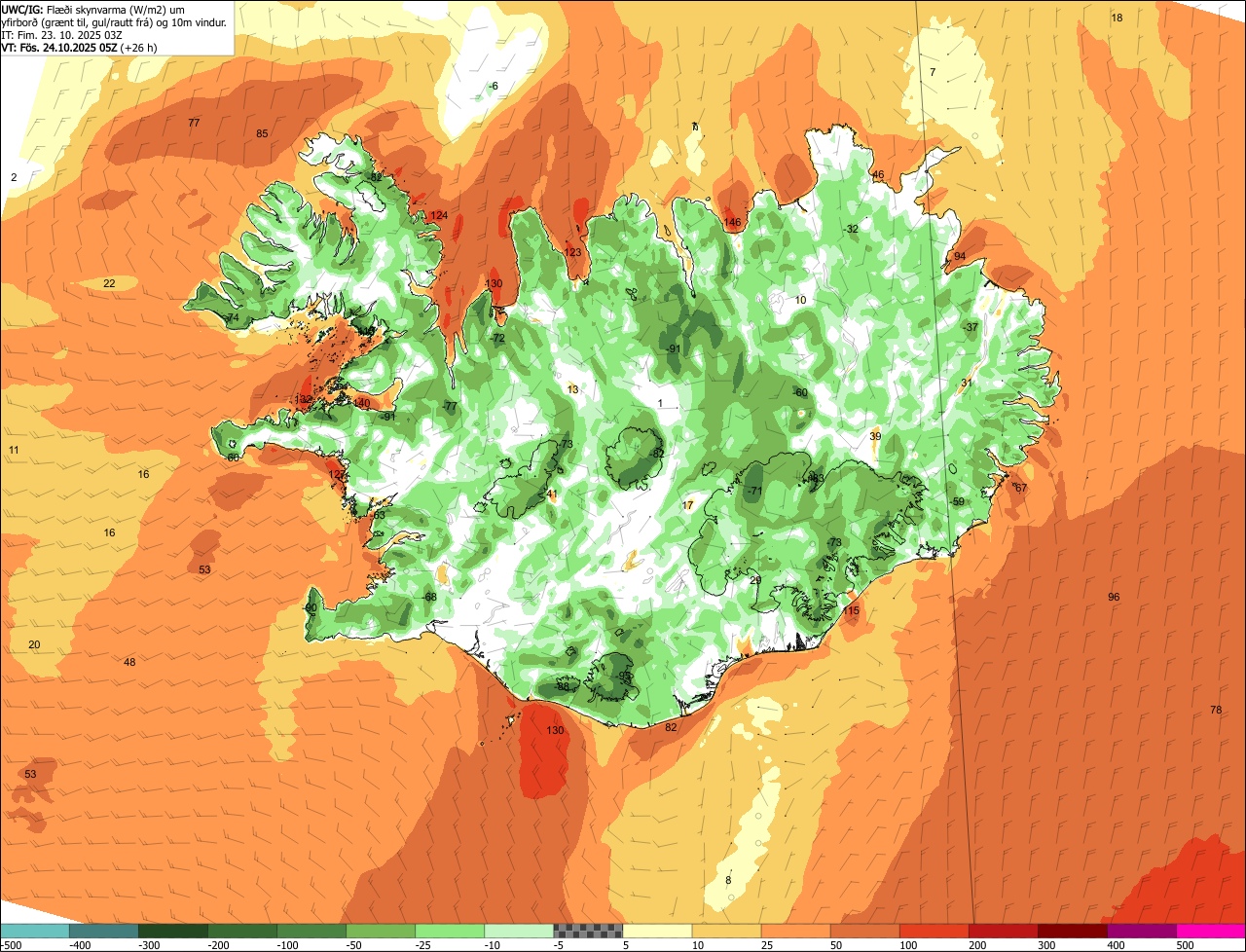Select the pale yellow 5 legend swatch
Viewport: 1246px width, 952px height.
tap(657, 930)
